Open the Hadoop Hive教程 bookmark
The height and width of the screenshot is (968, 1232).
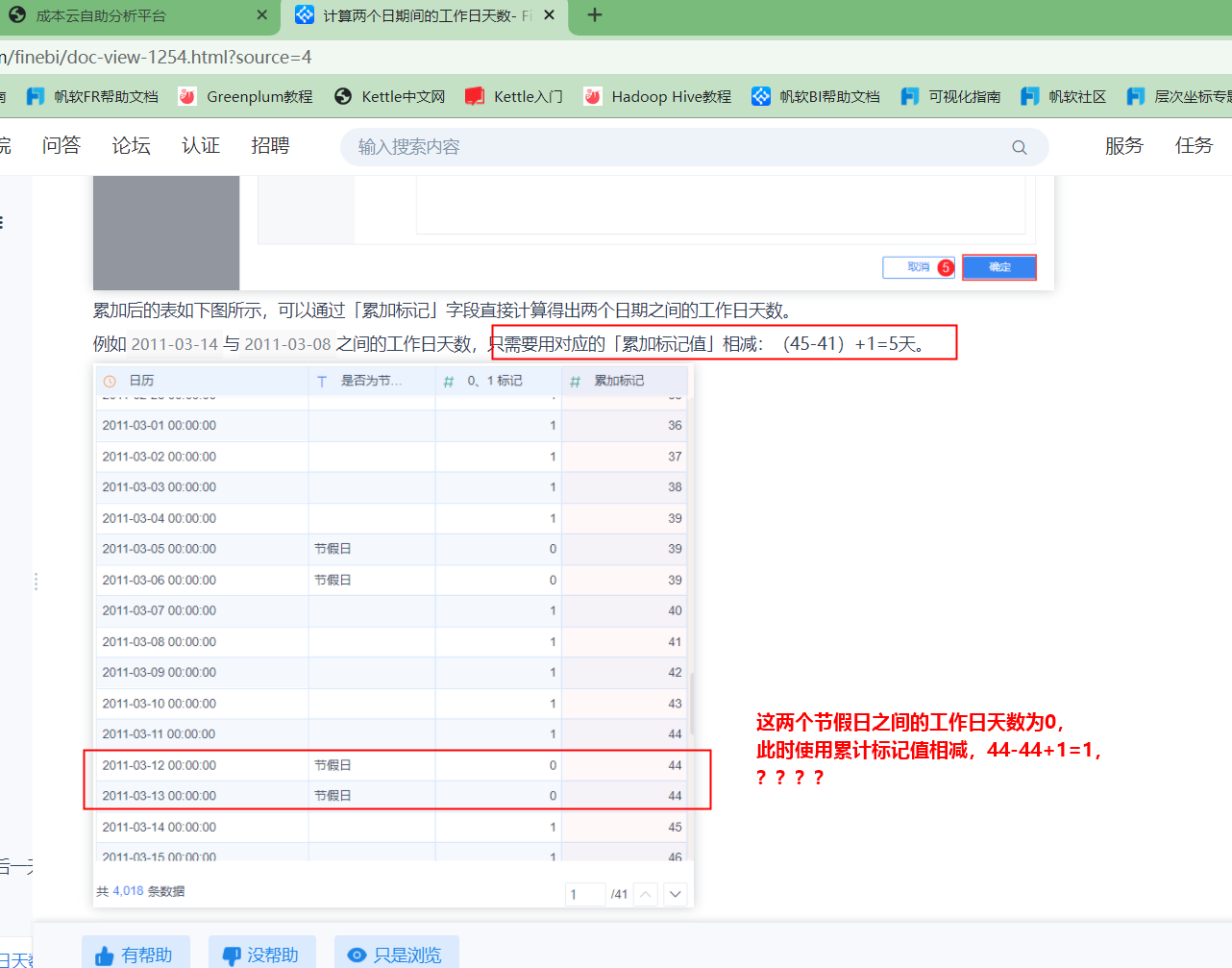(657, 96)
